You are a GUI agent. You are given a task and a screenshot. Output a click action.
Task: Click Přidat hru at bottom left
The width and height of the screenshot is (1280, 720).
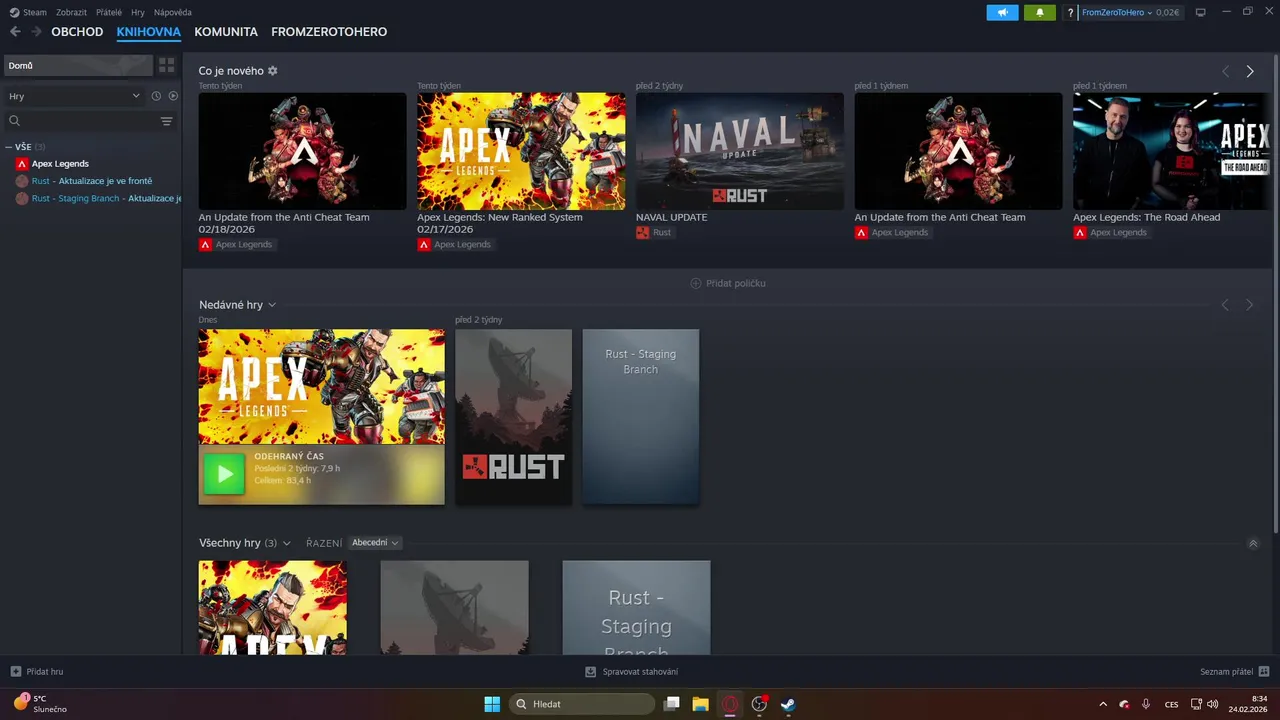click(x=45, y=672)
